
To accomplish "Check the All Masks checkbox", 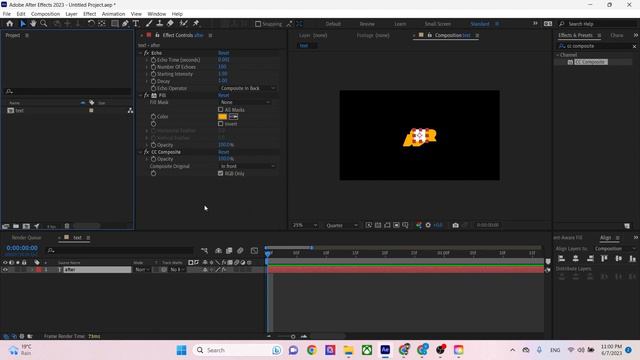I will coord(220,110).
